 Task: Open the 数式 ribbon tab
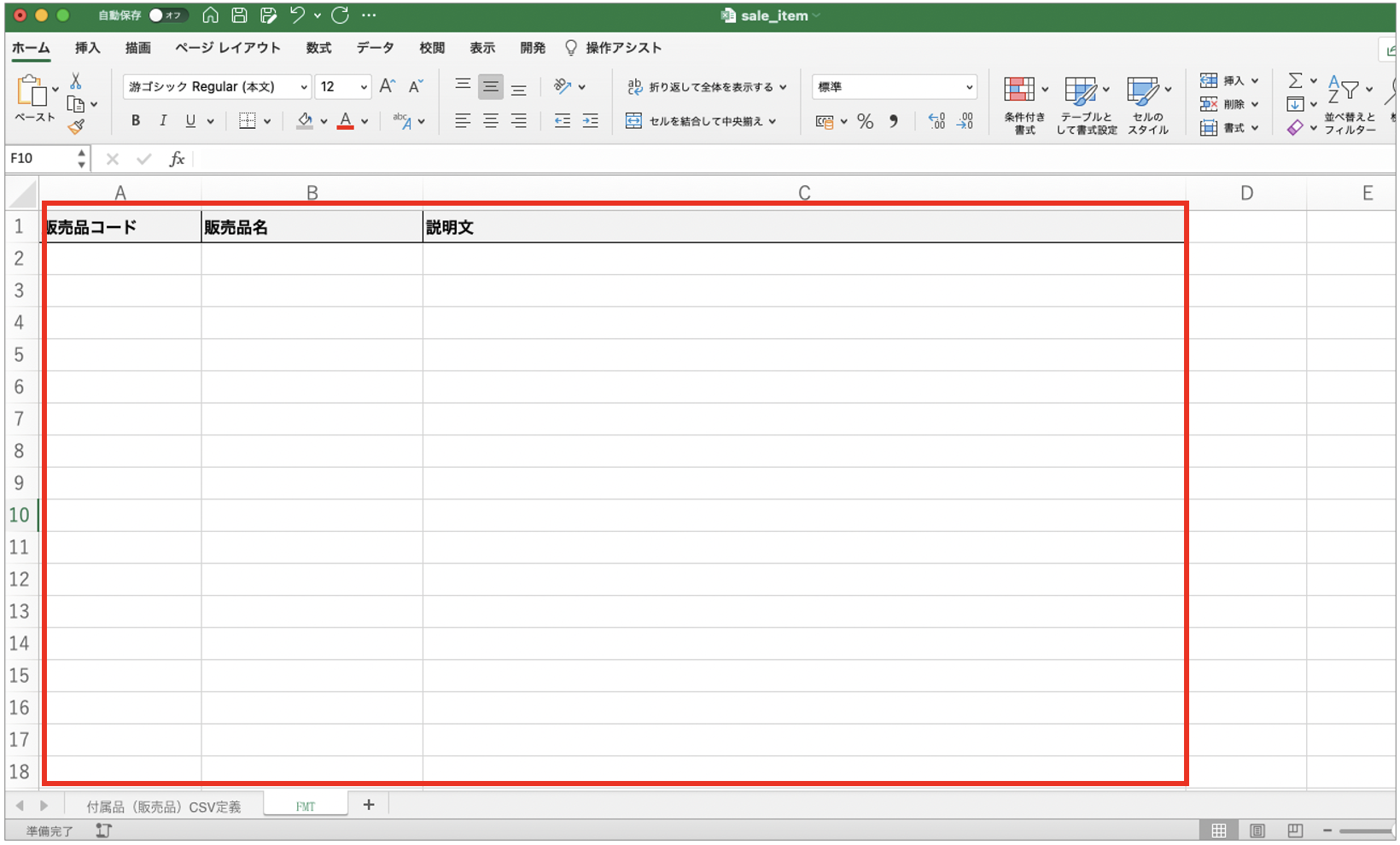click(318, 48)
